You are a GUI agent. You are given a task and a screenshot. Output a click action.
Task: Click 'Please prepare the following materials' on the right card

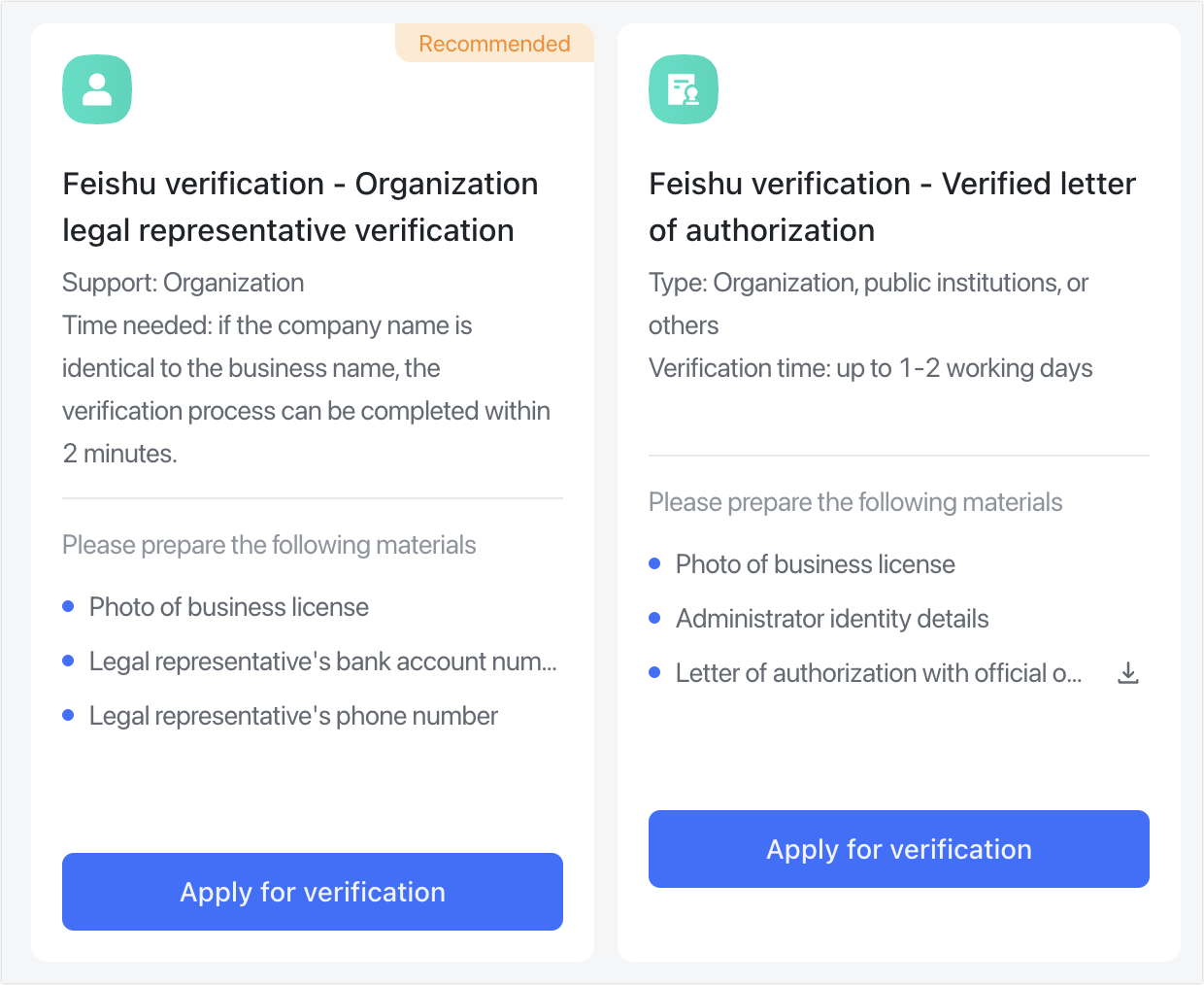[855, 501]
